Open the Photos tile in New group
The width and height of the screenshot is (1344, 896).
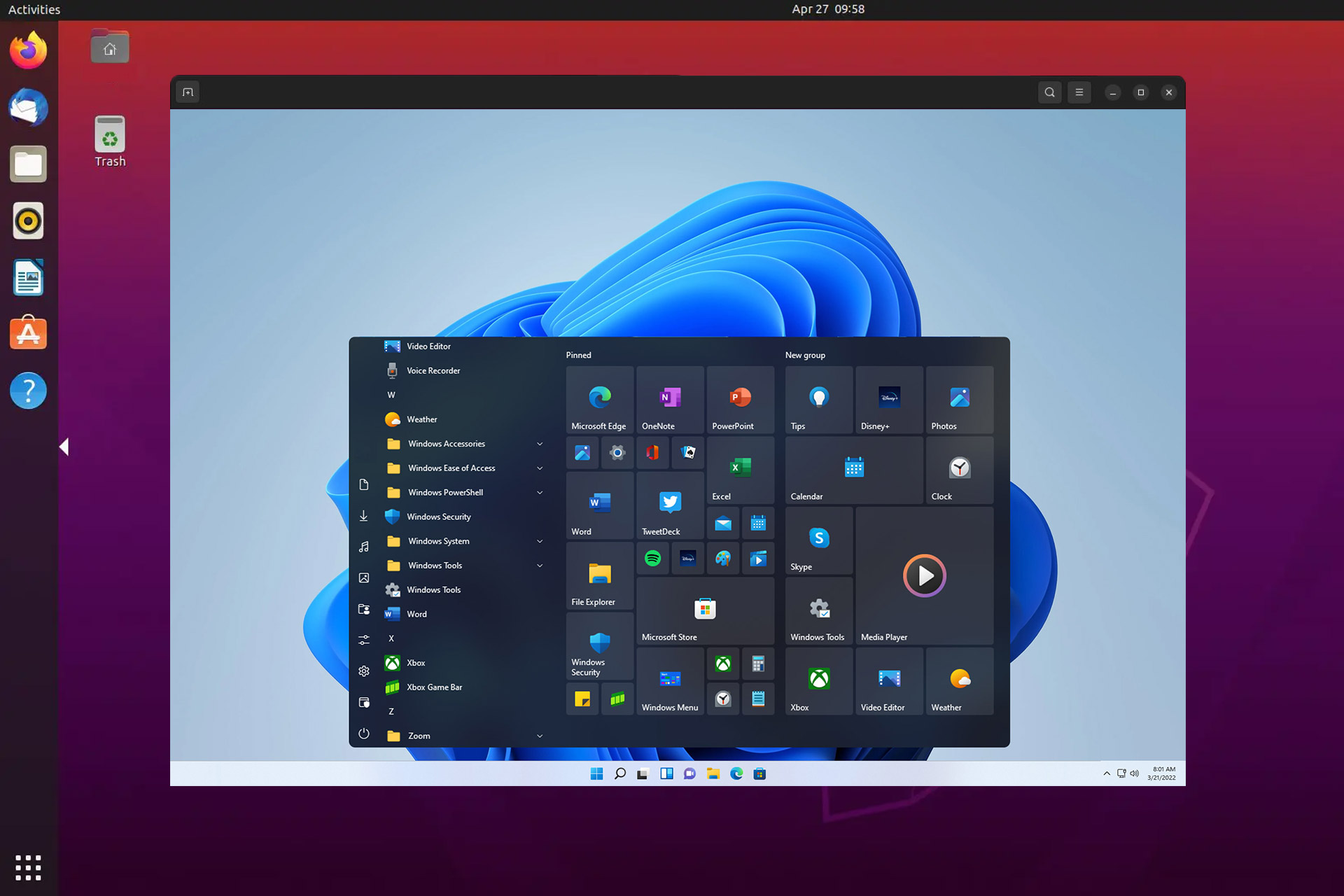[x=960, y=400]
